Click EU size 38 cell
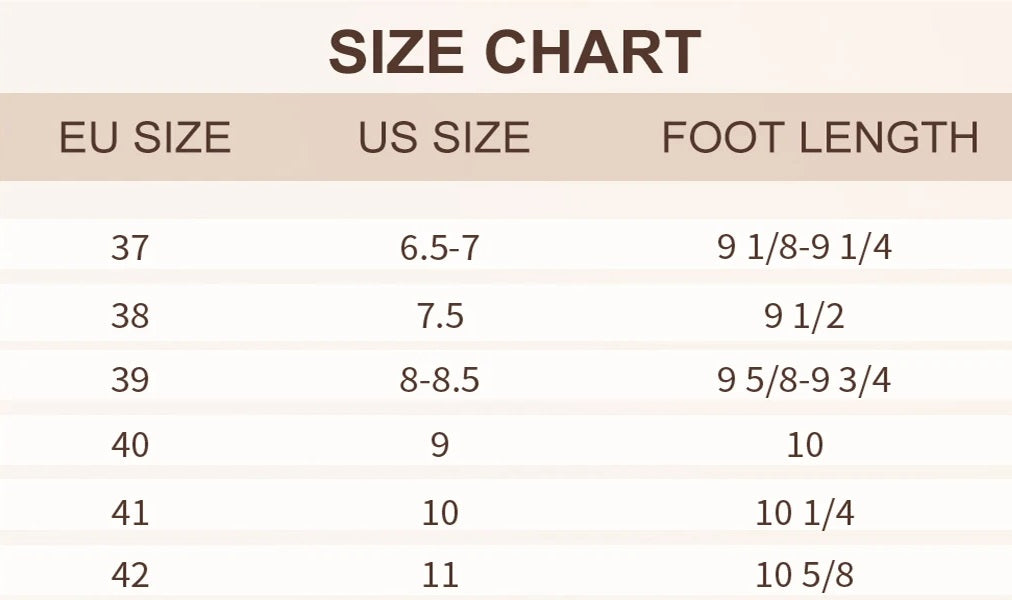1012x600 pixels. pyautogui.click(x=130, y=316)
